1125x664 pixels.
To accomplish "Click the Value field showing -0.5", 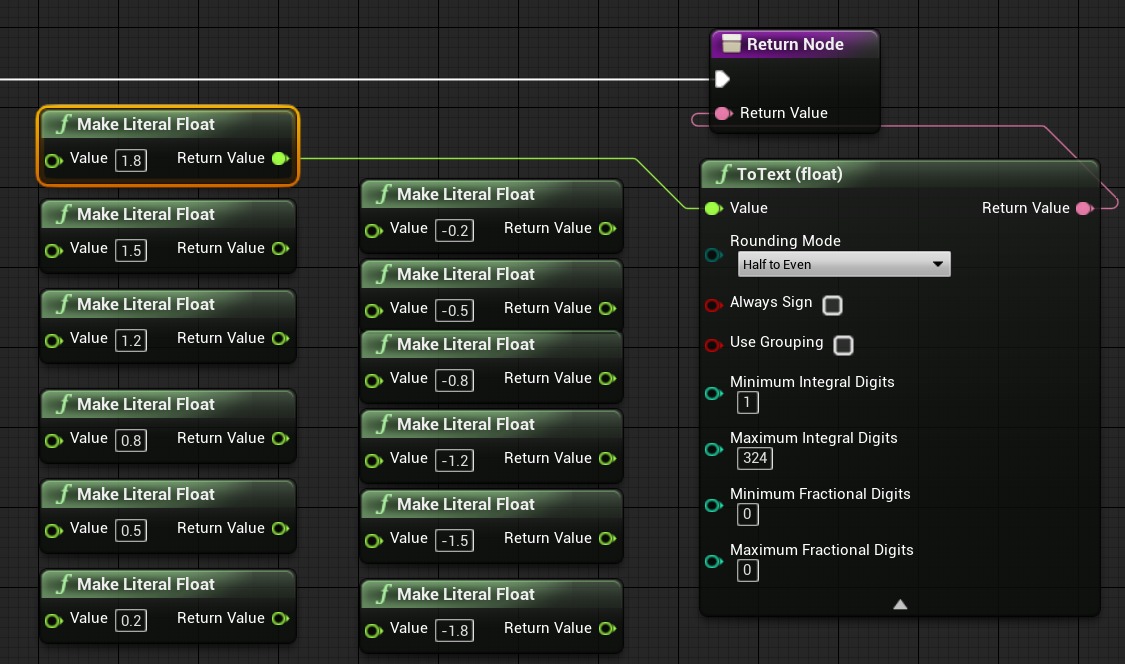I will [455, 310].
